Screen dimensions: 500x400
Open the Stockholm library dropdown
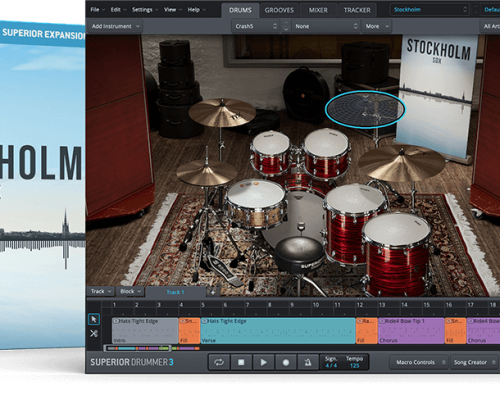430,10
